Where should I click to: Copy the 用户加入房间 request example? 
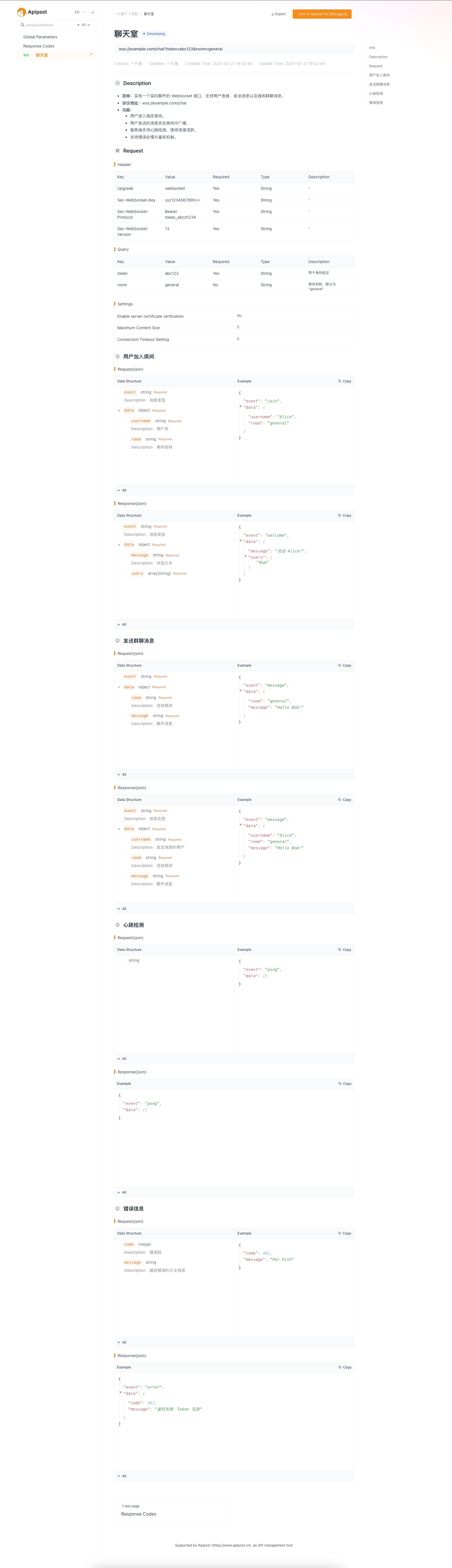click(x=344, y=381)
